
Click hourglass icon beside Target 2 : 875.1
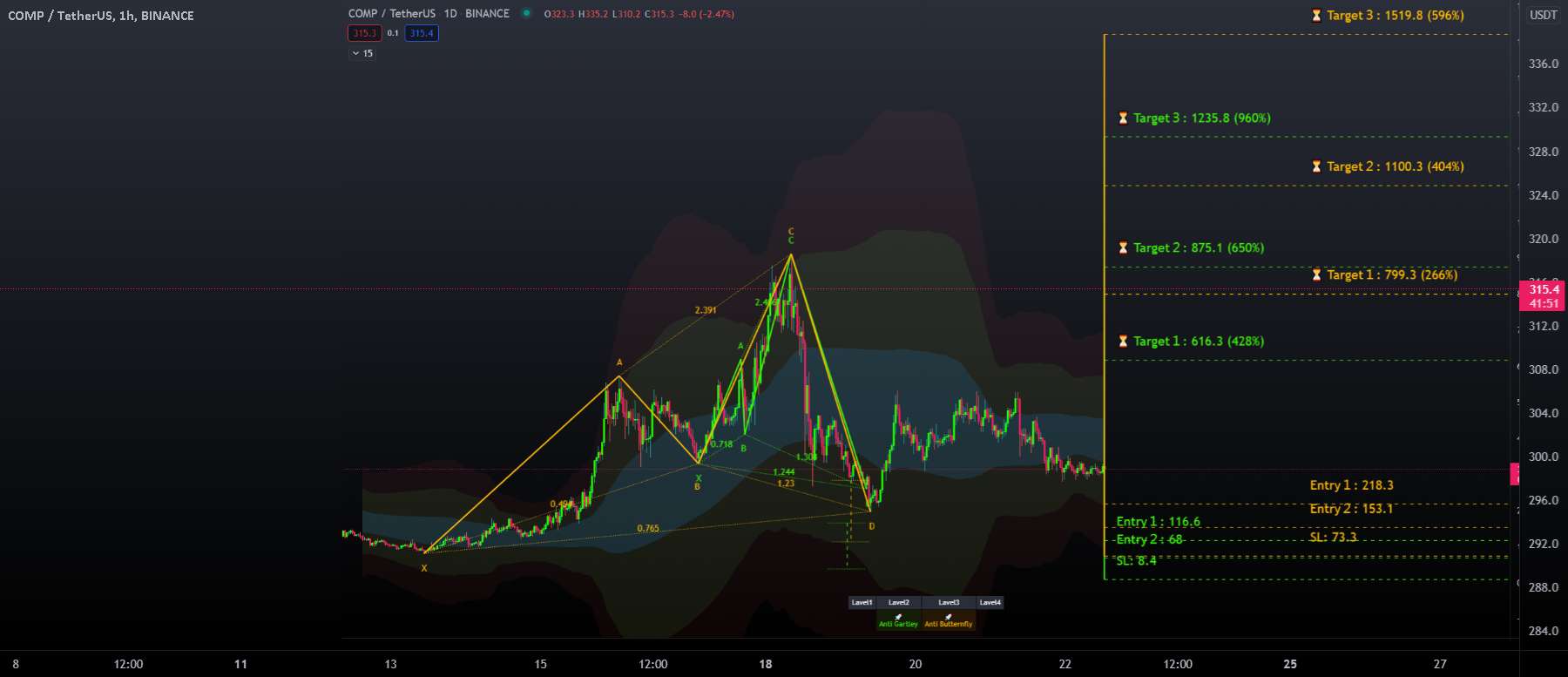coord(1123,248)
